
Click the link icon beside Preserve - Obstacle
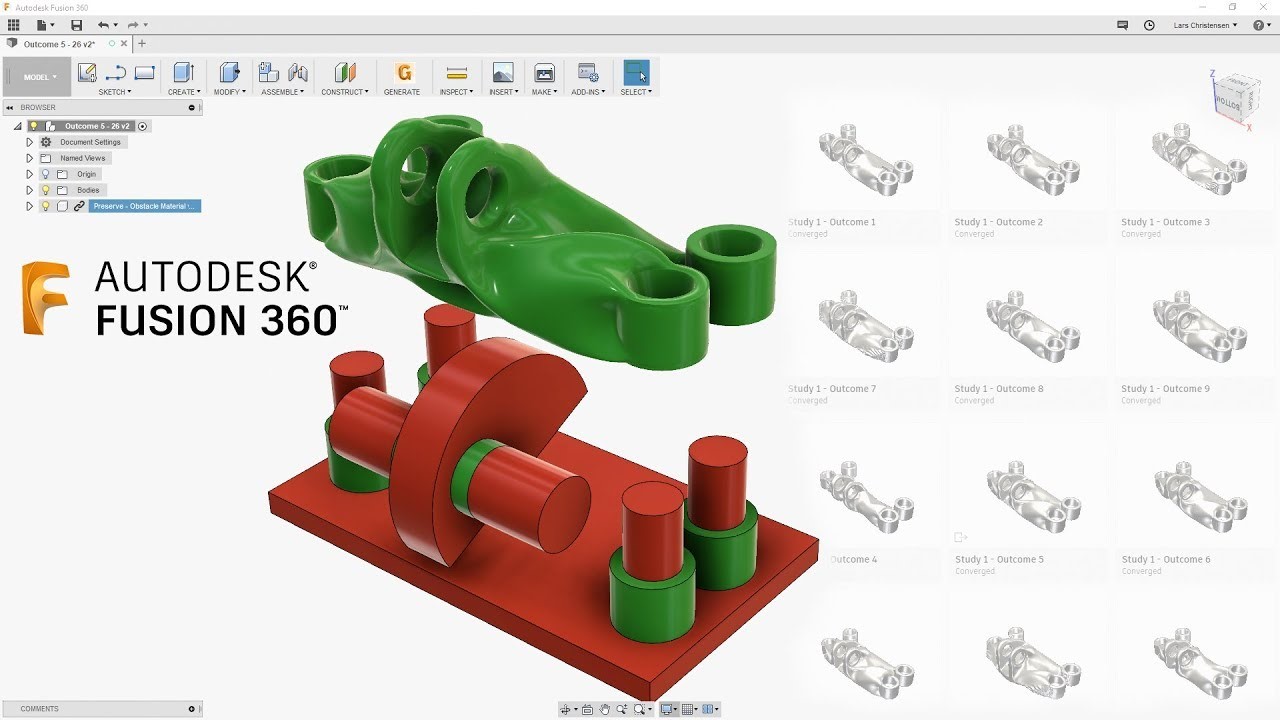tap(79, 206)
